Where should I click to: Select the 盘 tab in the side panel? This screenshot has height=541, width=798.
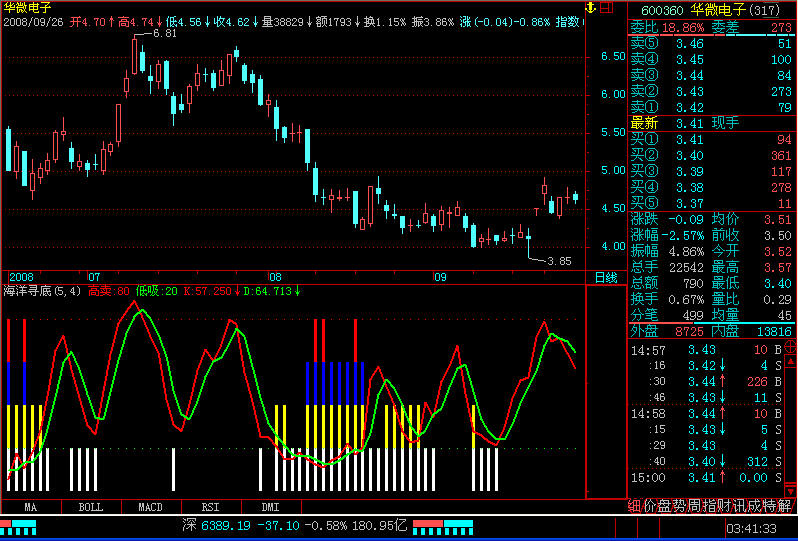pyautogui.click(x=665, y=506)
